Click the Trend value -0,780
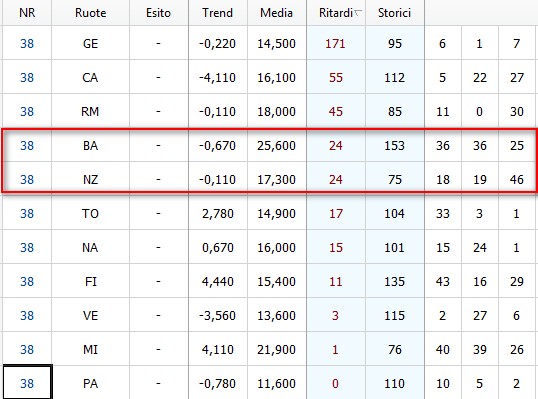 point(218,383)
